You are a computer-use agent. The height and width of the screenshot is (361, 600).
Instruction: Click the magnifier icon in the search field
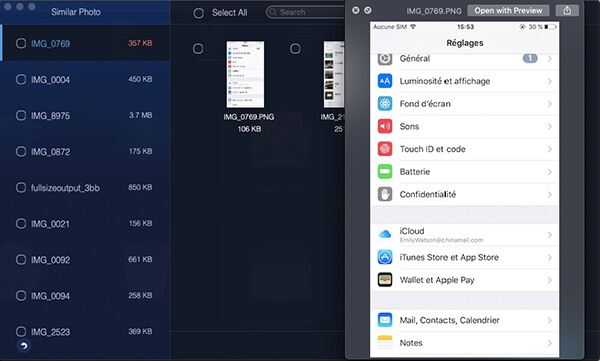(273, 12)
